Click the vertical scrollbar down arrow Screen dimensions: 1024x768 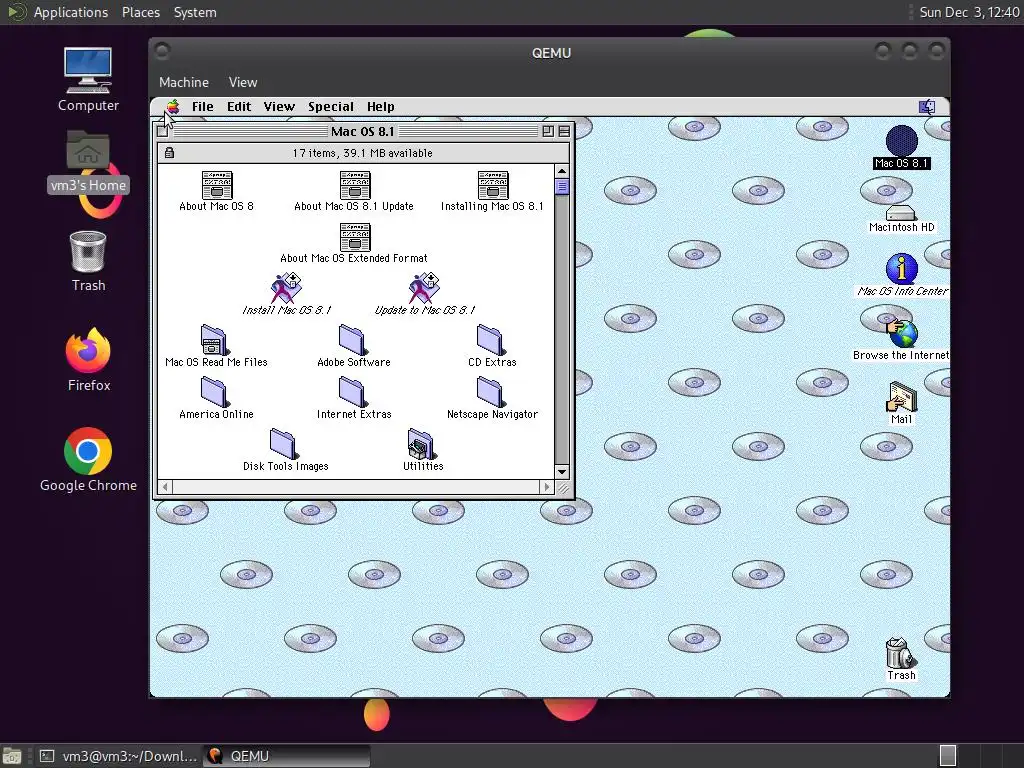pos(562,472)
